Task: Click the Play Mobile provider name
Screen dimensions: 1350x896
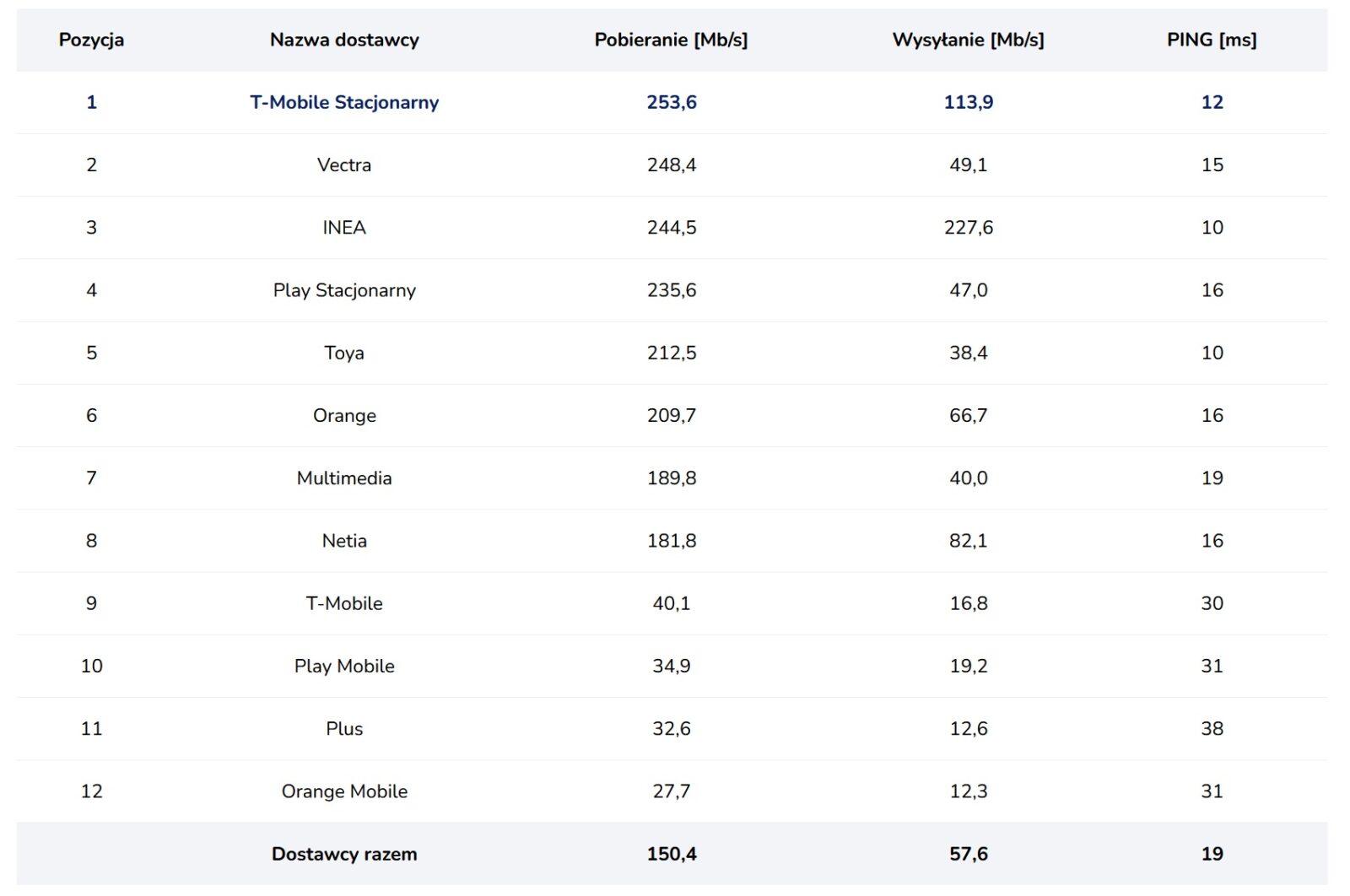Action: coord(344,666)
